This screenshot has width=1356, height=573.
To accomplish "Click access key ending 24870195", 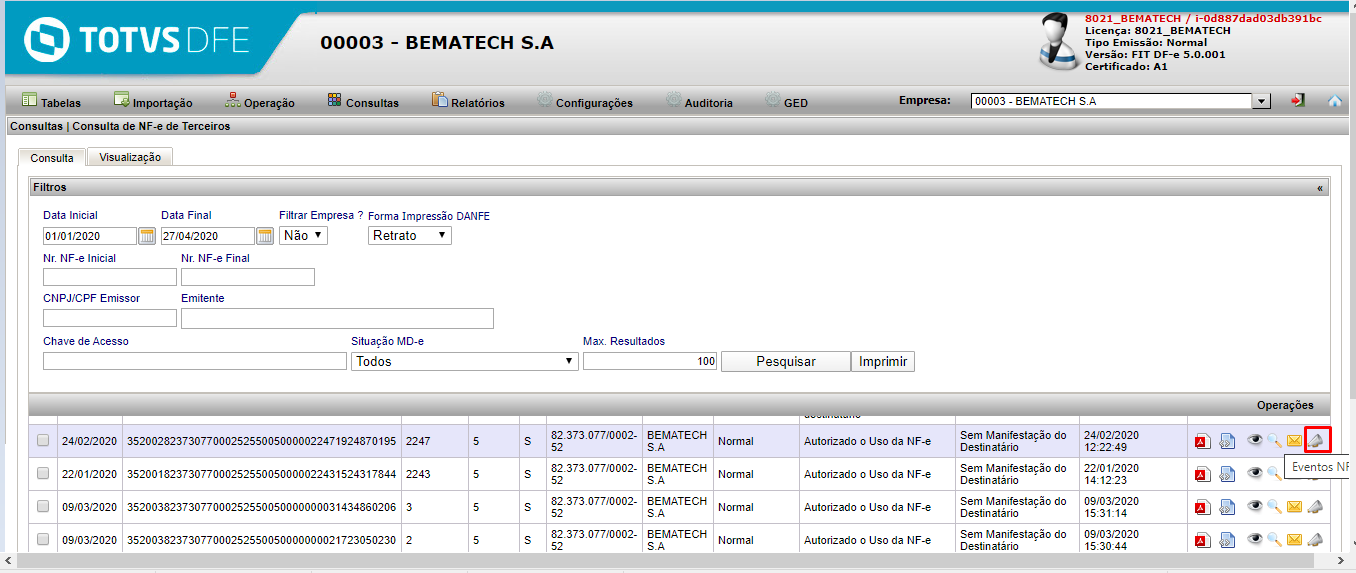I will (x=262, y=441).
